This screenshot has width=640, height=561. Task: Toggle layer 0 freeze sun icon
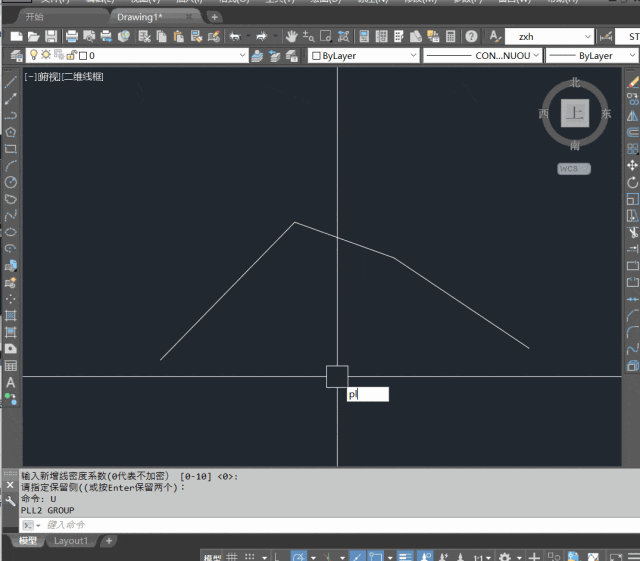(46, 55)
